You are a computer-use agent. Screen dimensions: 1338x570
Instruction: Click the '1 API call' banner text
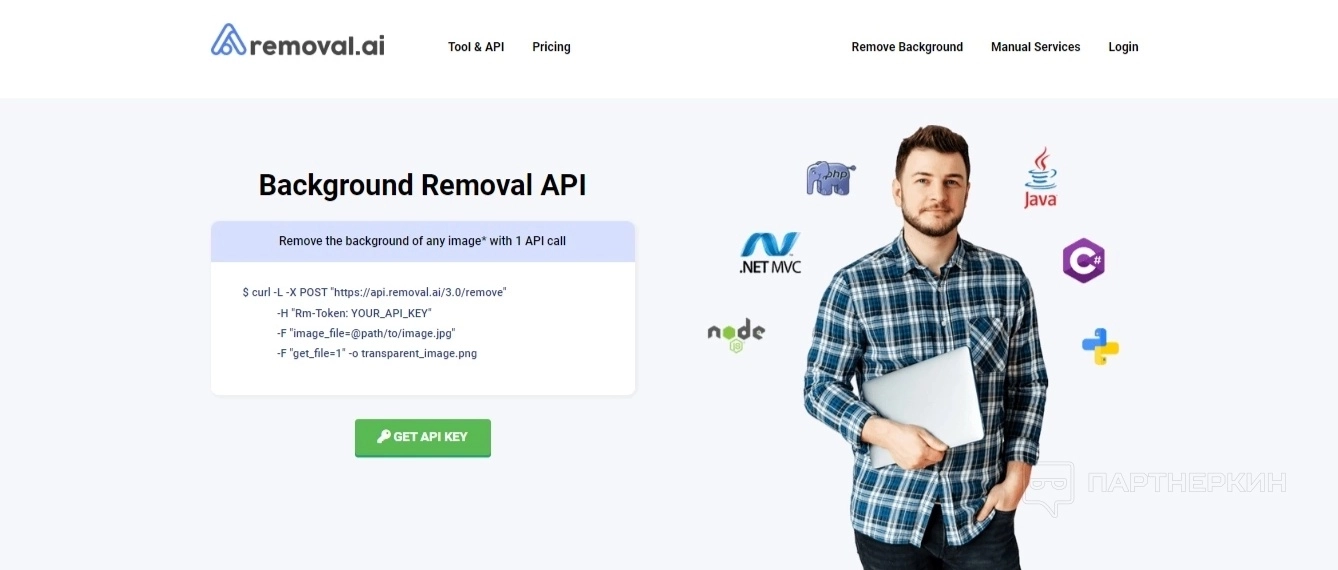pos(423,241)
